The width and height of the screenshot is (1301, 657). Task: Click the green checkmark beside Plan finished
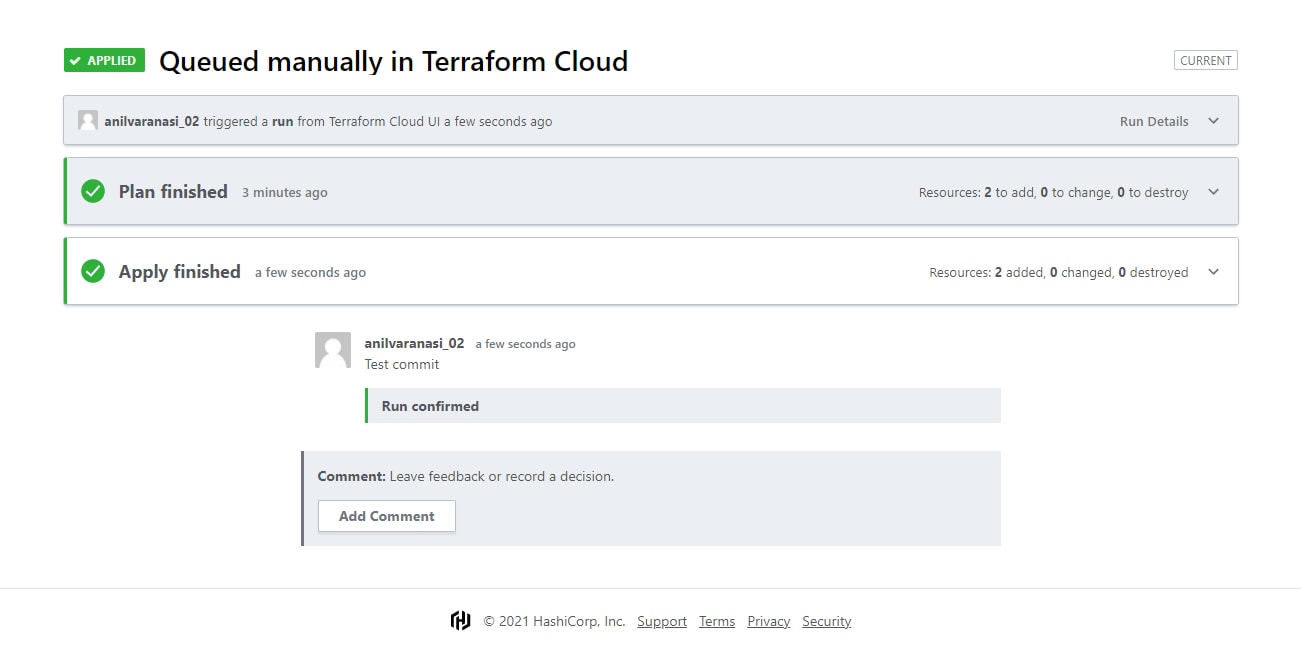click(x=92, y=190)
